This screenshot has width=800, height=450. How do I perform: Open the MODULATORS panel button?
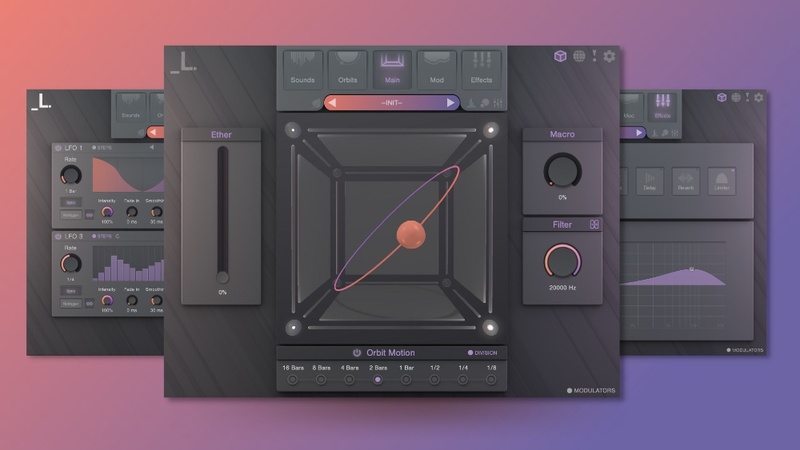point(591,391)
